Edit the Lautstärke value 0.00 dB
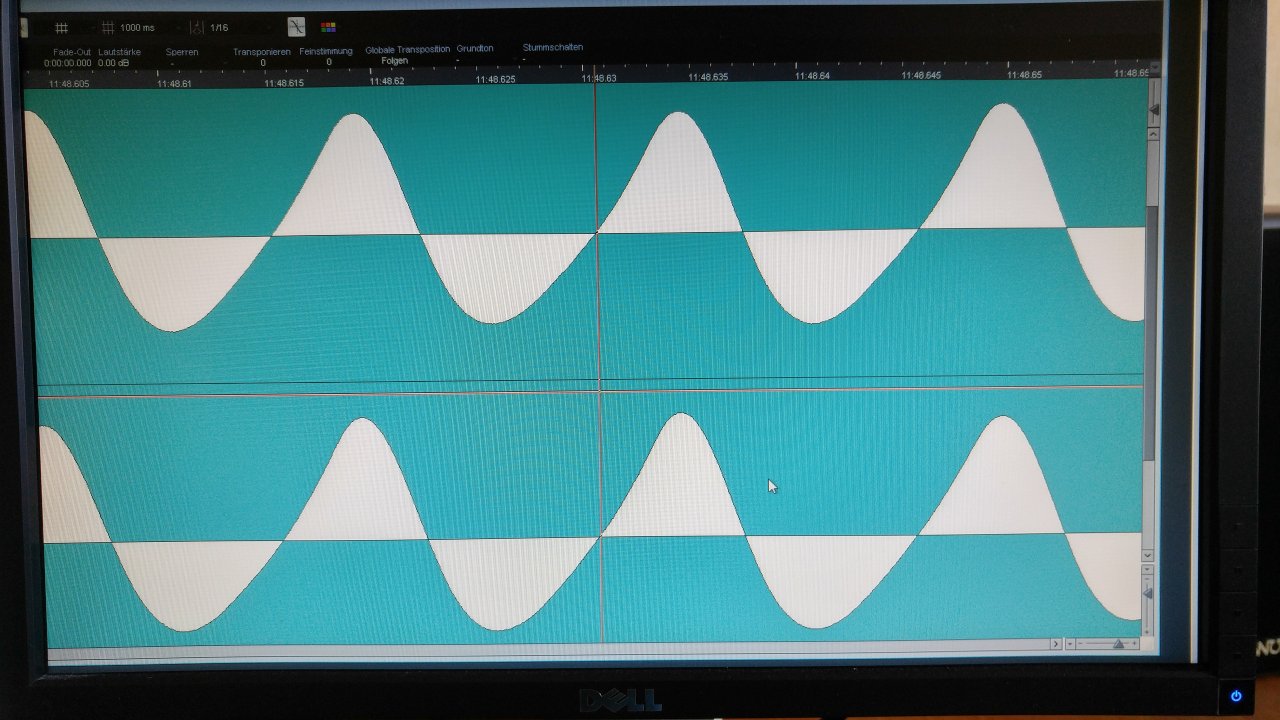The height and width of the screenshot is (720, 1280). tap(114, 63)
